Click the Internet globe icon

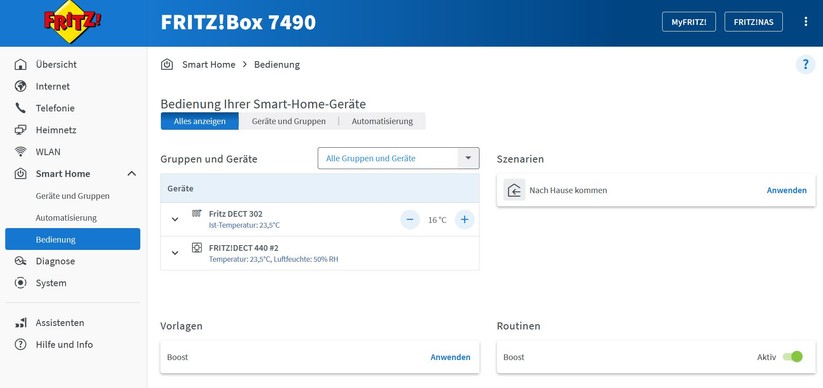20,86
